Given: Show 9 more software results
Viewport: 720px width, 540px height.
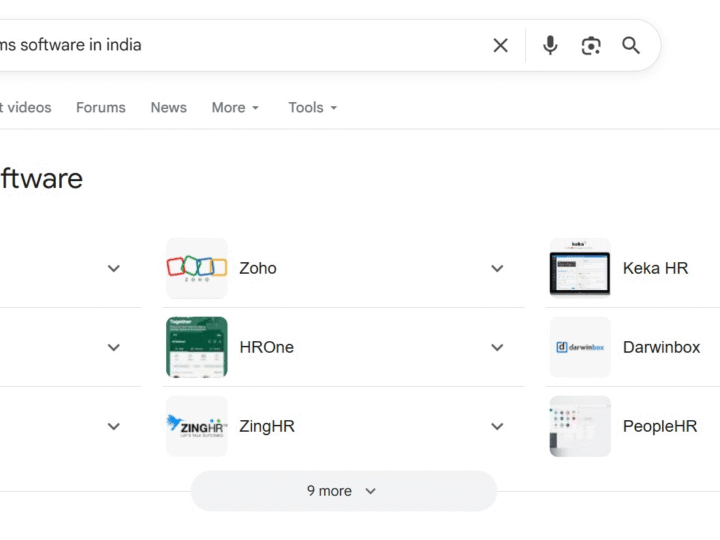Looking at the screenshot, I should [343, 491].
